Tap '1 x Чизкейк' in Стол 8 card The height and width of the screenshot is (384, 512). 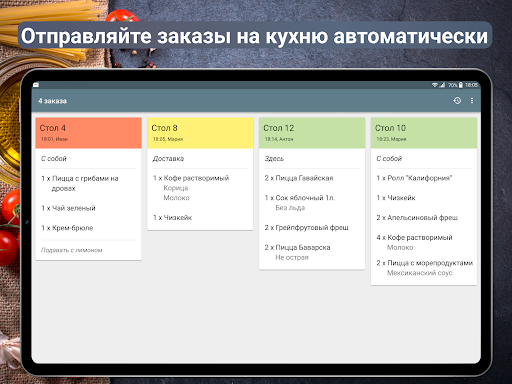tap(172, 218)
